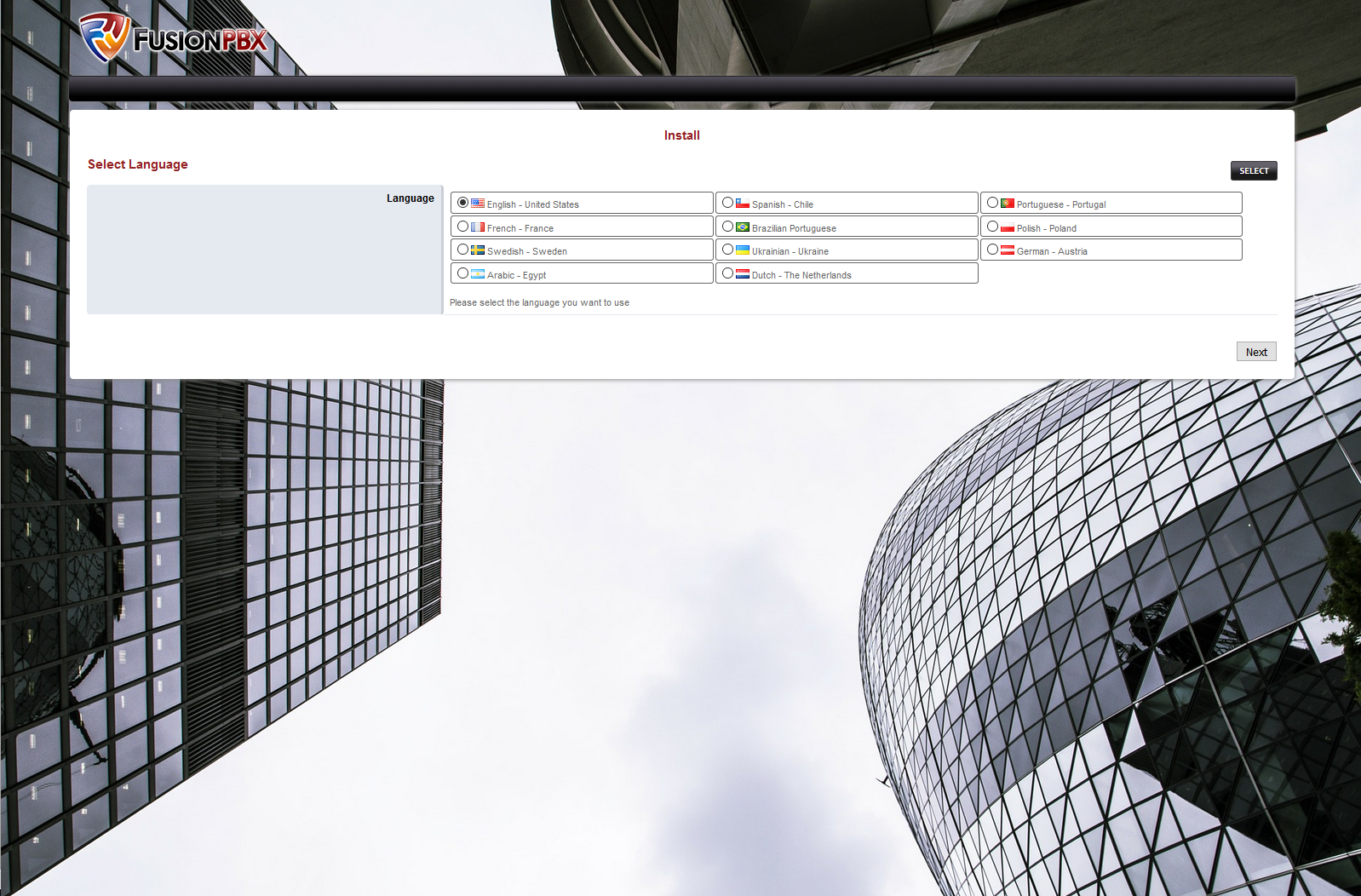Click the 'Ukrainian - Ukraine' label

pyautogui.click(x=790, y=251)
